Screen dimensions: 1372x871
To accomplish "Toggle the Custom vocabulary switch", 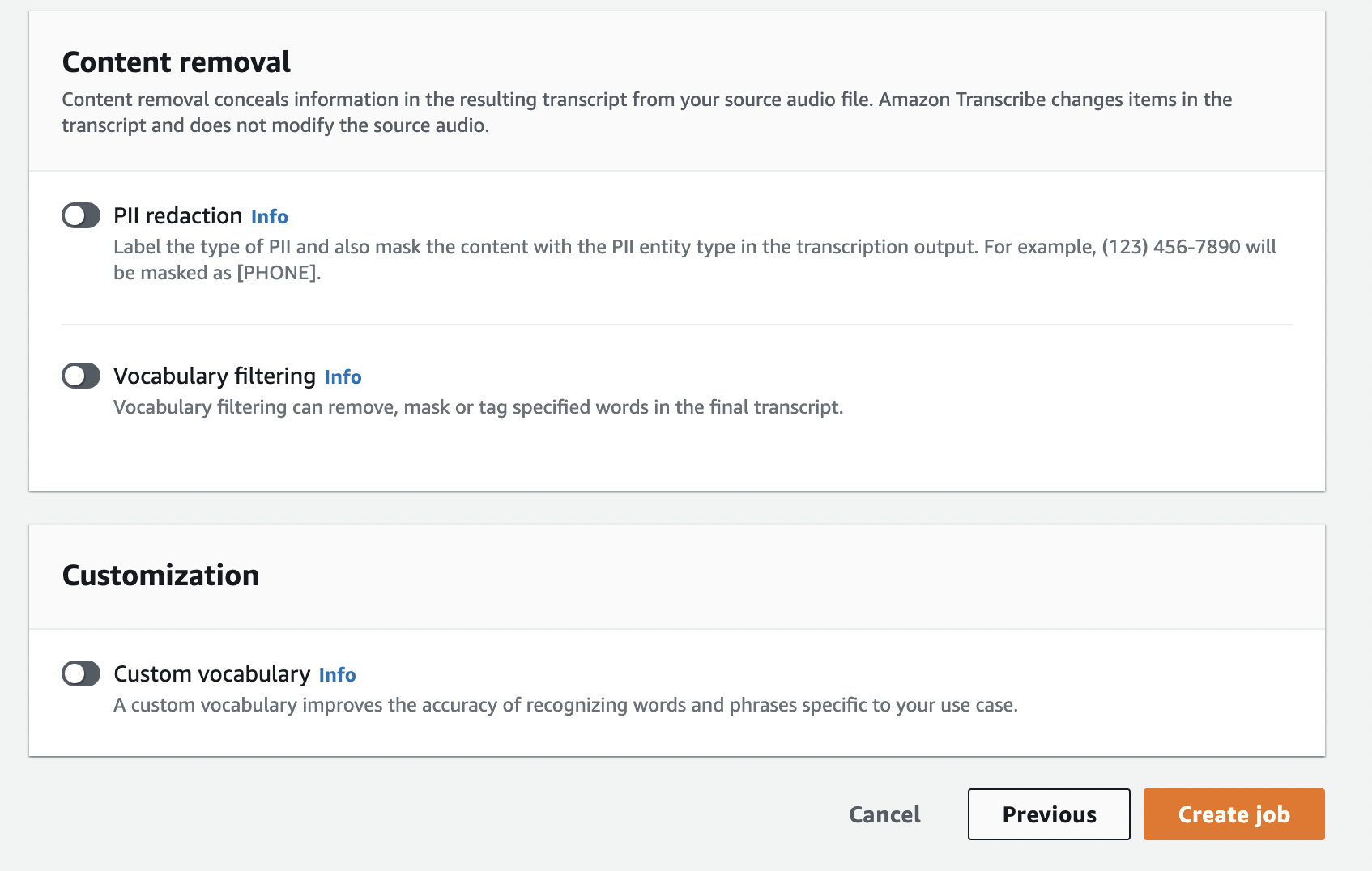I will [x=81, y=674].
